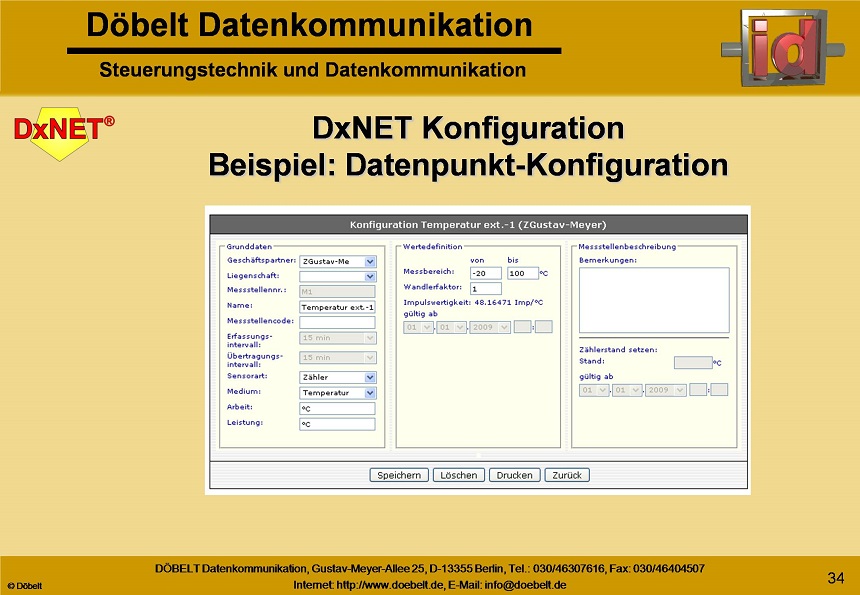Open the Sensorart dropdown showing Zähler
This screenshot has width=860, height=595.
click(337, 377)
